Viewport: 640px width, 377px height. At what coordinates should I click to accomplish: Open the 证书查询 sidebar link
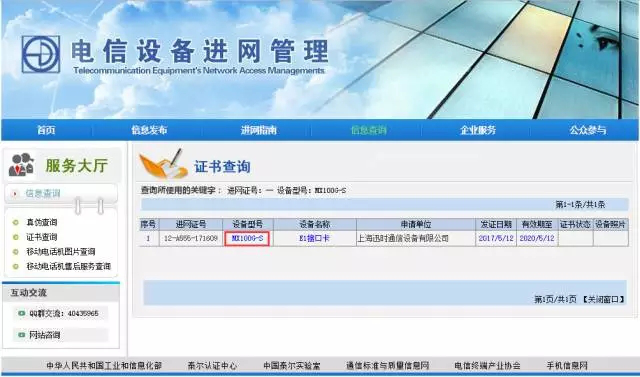coord(42,237)
